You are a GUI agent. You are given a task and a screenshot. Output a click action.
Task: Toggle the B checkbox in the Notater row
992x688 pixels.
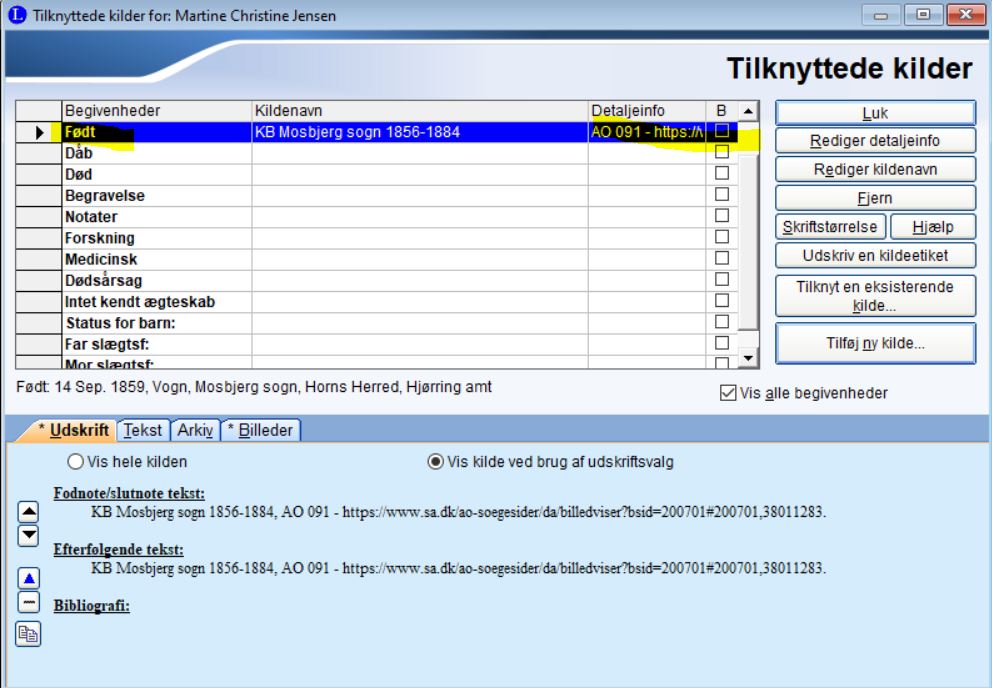(722, 215)
